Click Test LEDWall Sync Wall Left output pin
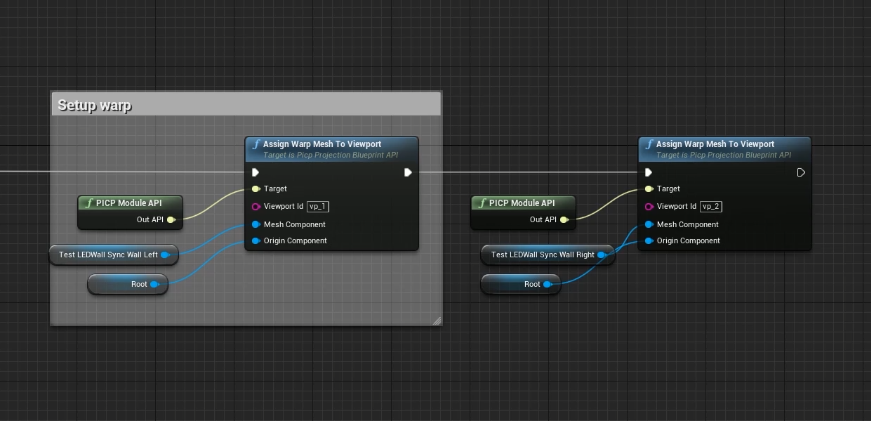This screenshot has height=421, width=871. point(165,255)
